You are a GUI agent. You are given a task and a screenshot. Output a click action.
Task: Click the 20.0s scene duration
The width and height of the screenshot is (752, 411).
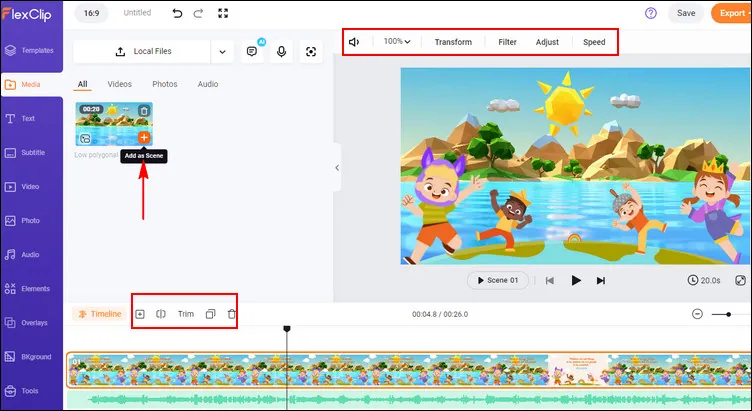point(704,280)
